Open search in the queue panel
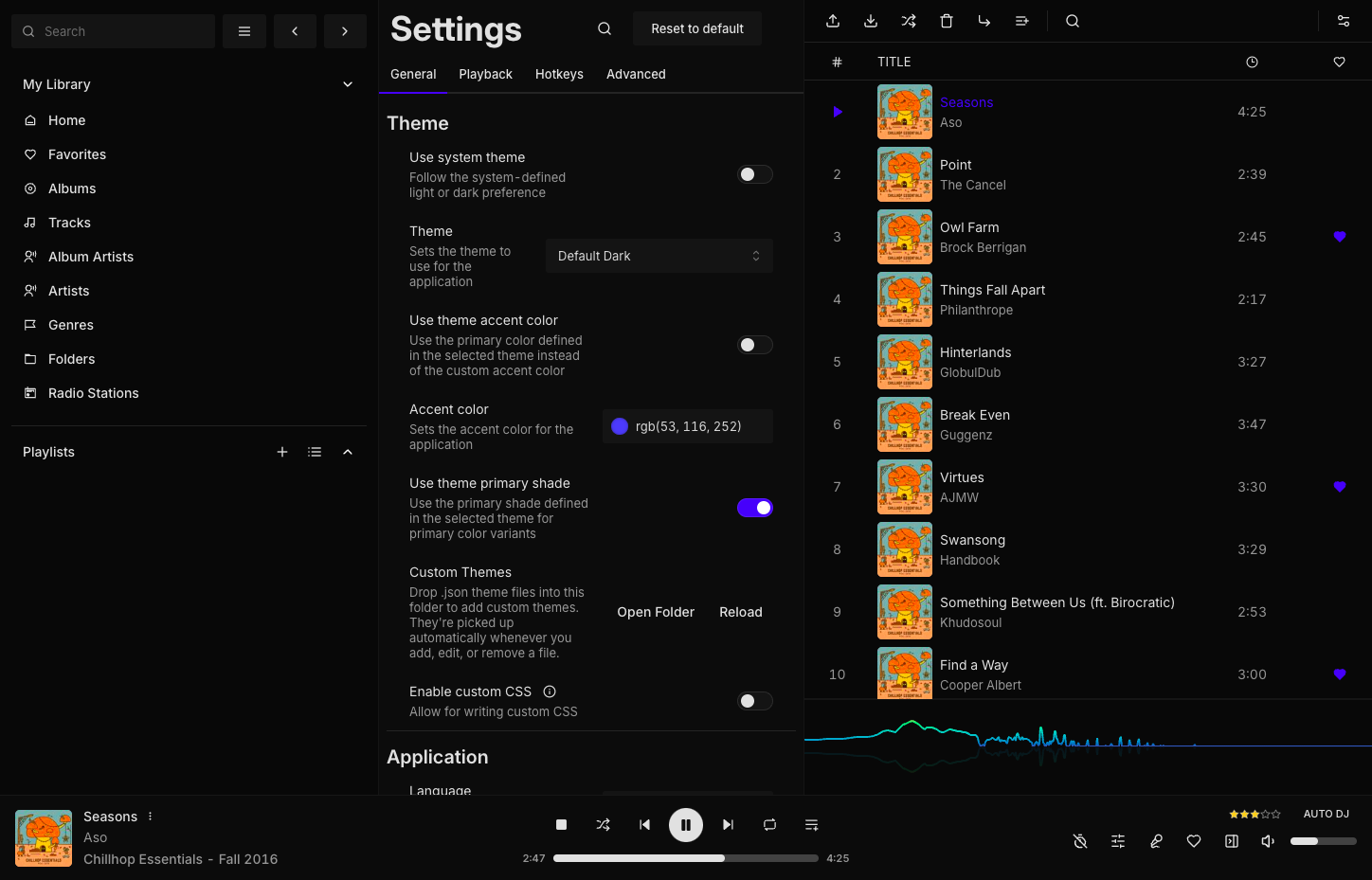This screenshot has height=880, width=1372. click(1073, 21)
